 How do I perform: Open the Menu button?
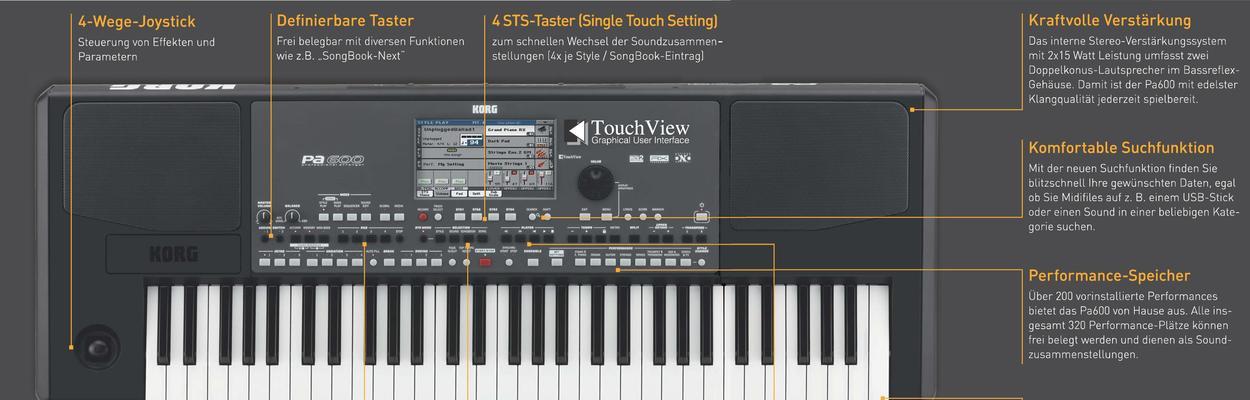pos(606,217)
